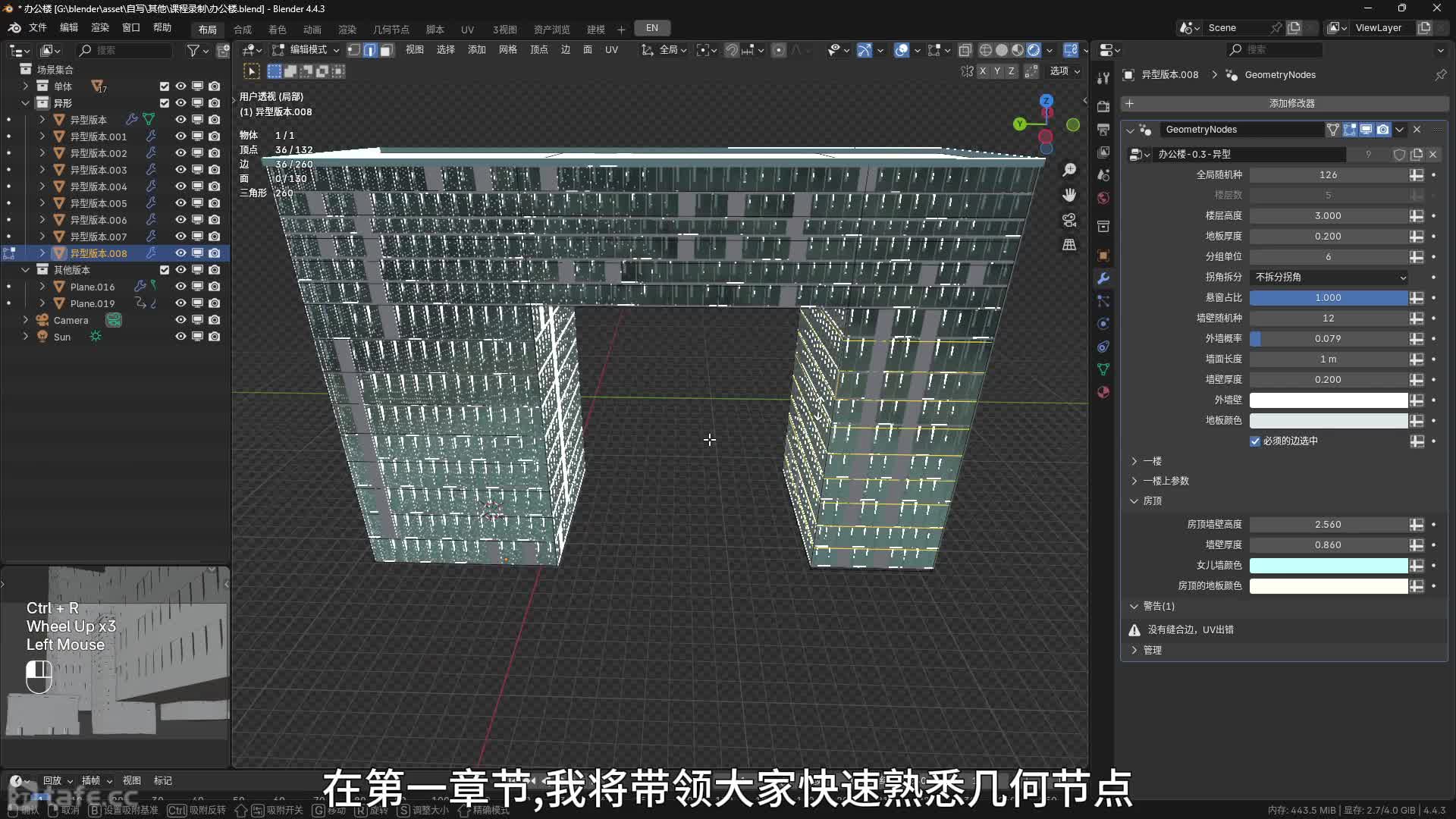Switch perspective/orthographic grid icon

tap(1069, 245)
